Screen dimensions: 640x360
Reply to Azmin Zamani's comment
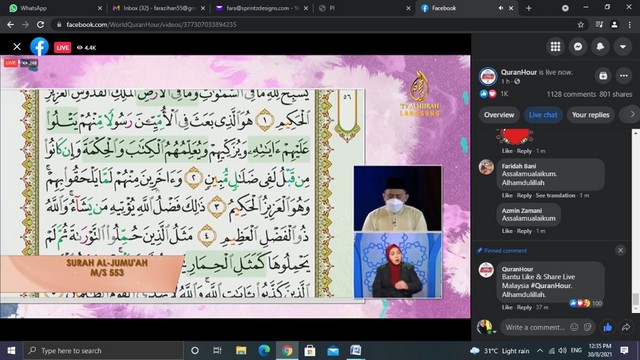524,231
